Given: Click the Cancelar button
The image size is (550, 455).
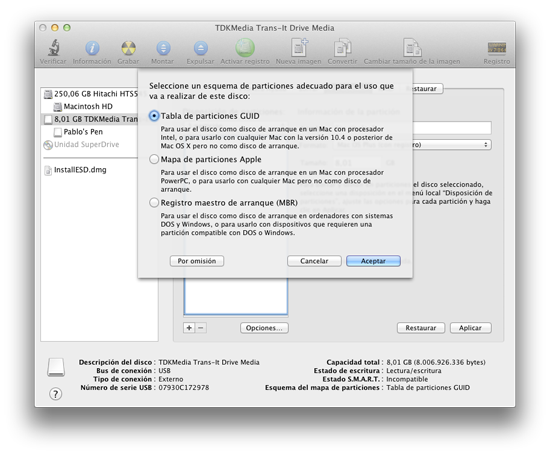Looking at the screenshot, I should [314, 261].
